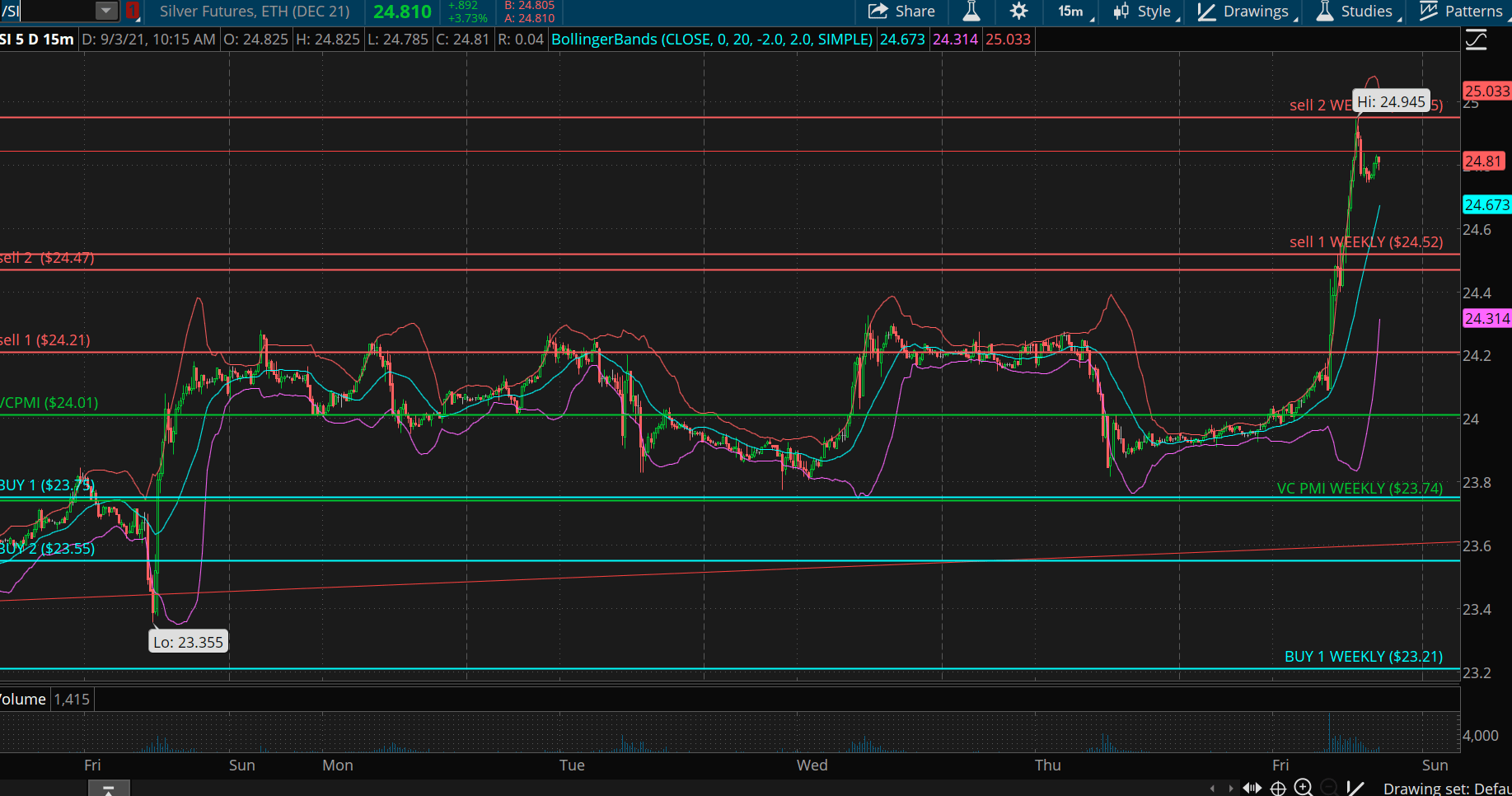Click the curve icon above the price axis
Screen dimensions: 1512x796
click(1476, 40)
